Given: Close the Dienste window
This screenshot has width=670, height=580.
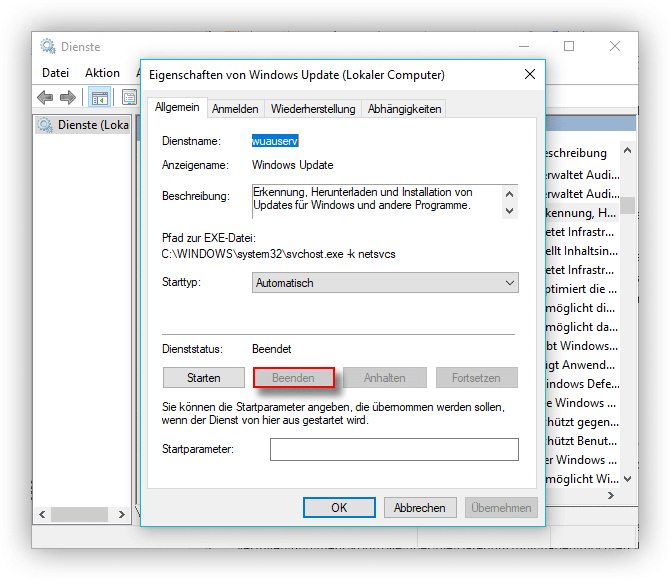Looking at the screenshot, I should pos(615,46).
